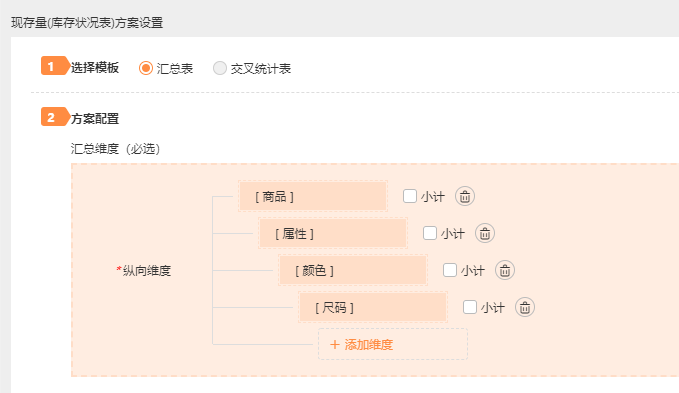This screenshot has height=393, width=679.
Task: Check 小计 for the 颜色 dimension
Action: pyautogui.click(x=449, y=270)
